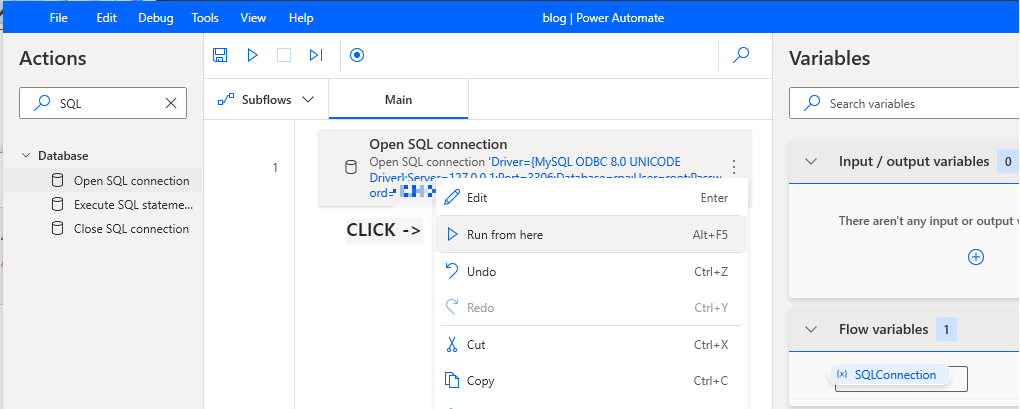Click Open SQL connection step title
1020x409 pixels.
coord(438,144)
